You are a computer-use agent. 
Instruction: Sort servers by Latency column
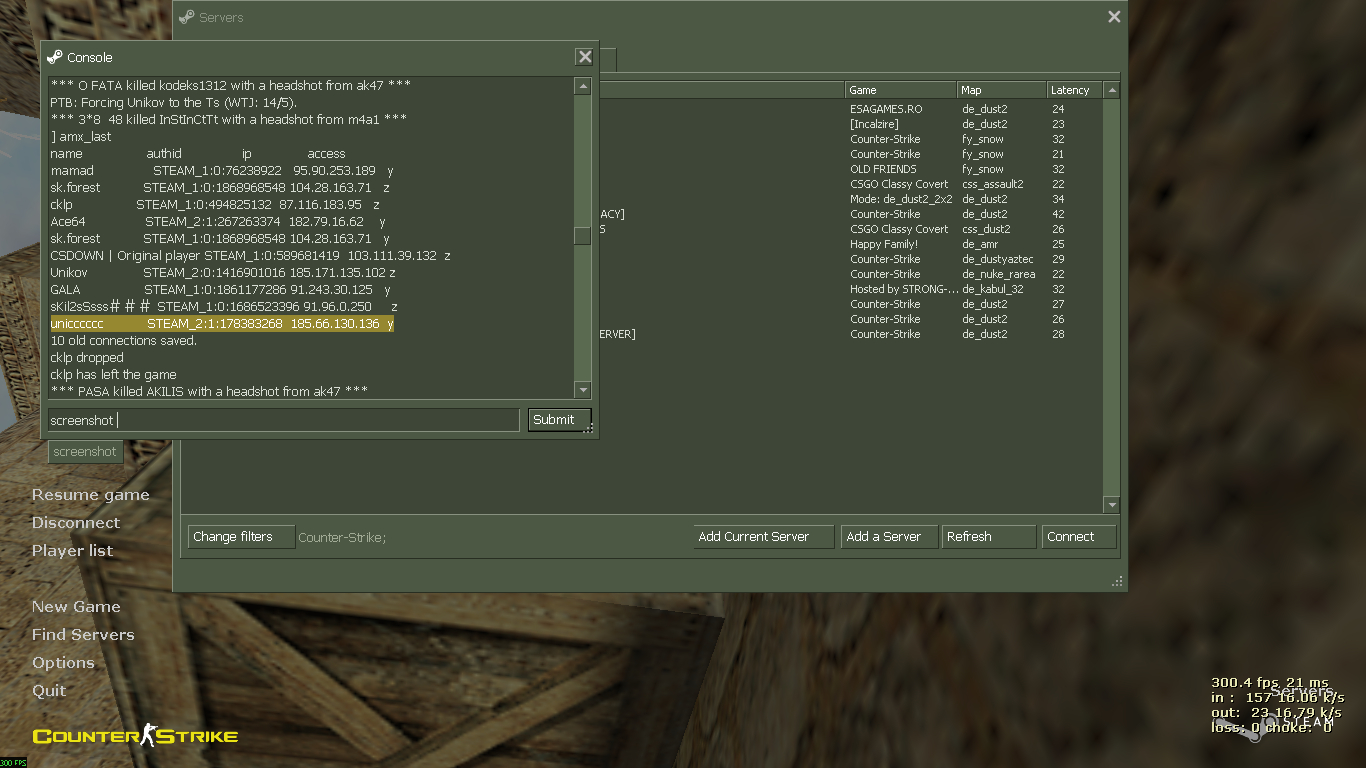[1075, 90]
